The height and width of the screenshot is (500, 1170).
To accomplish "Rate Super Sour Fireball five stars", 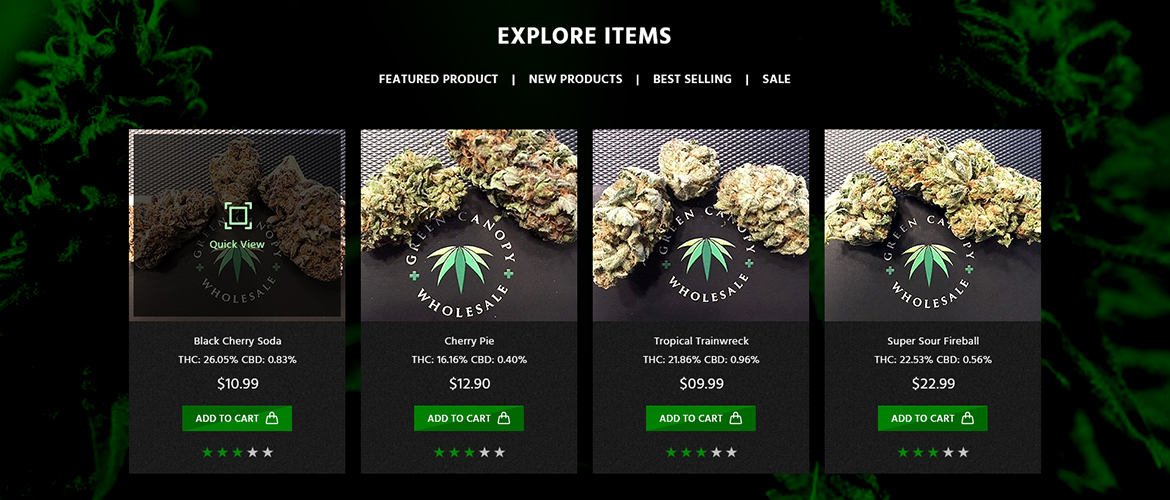I will pos(963,452).
